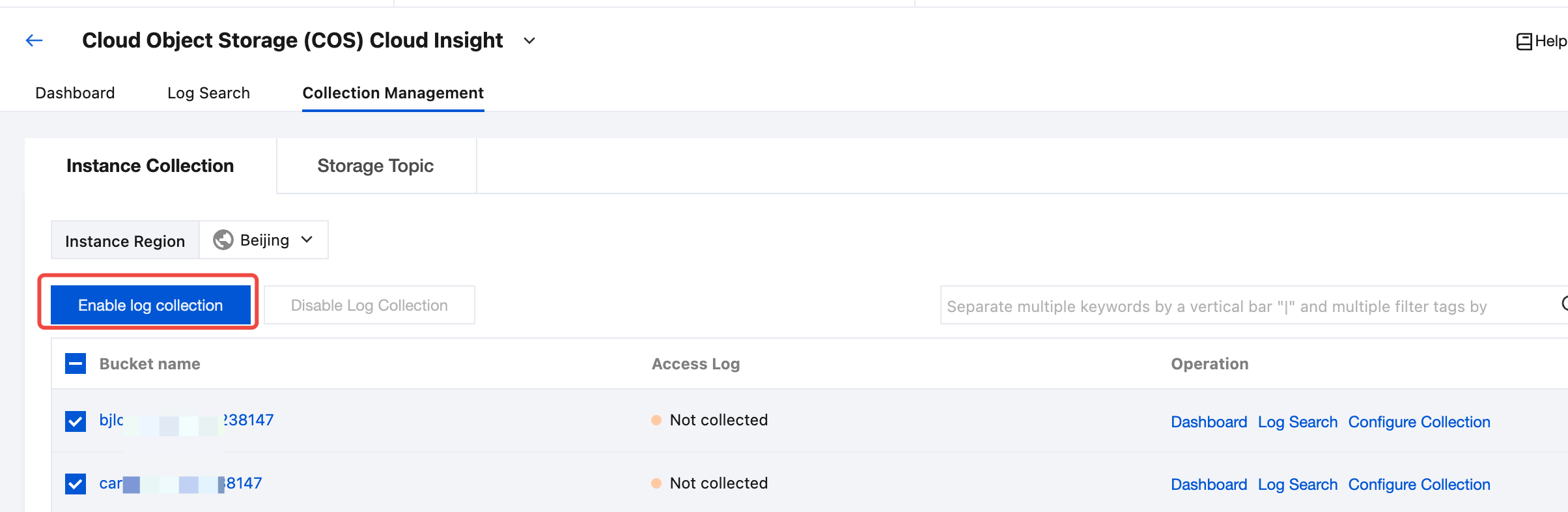Toggle the select-all bucket checkbox
Screen dimensions: 1568x512
pyautogui.click(x=76, y=363)
